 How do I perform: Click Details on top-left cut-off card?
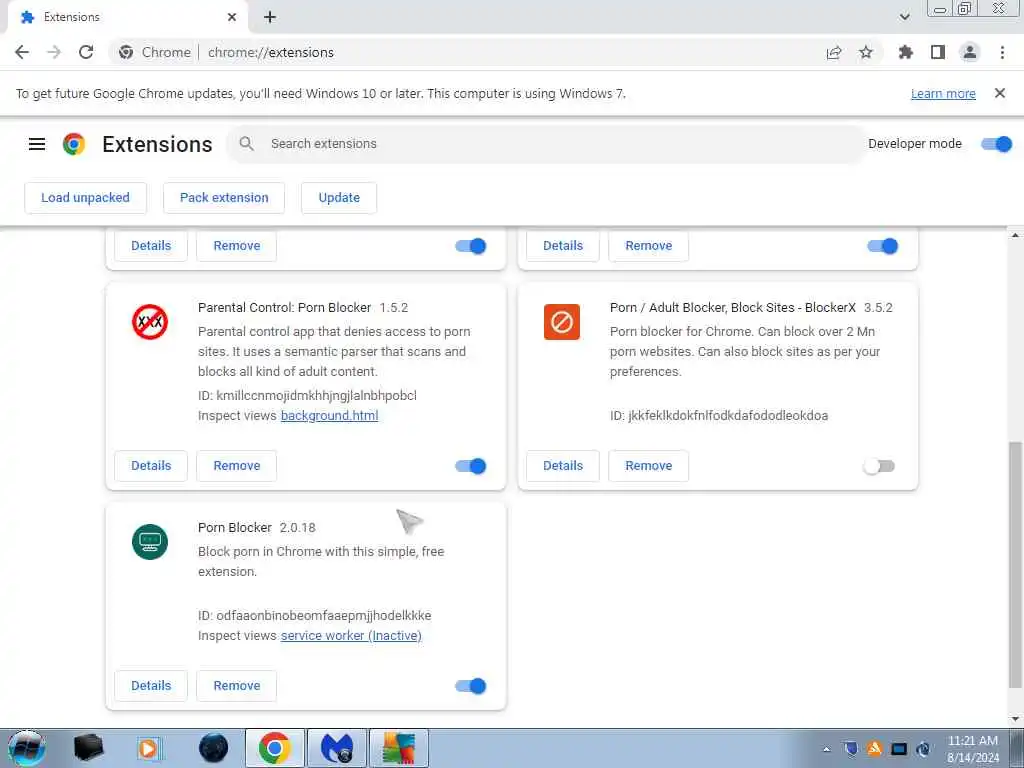[151, 246]
